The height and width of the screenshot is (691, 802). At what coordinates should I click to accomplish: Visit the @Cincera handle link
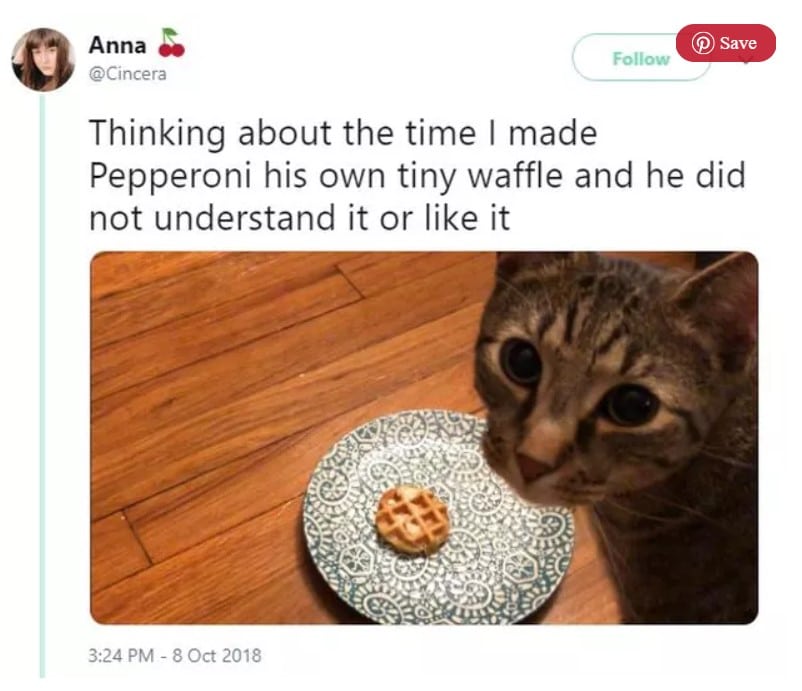pyautogui.click(x=127, y=74)
